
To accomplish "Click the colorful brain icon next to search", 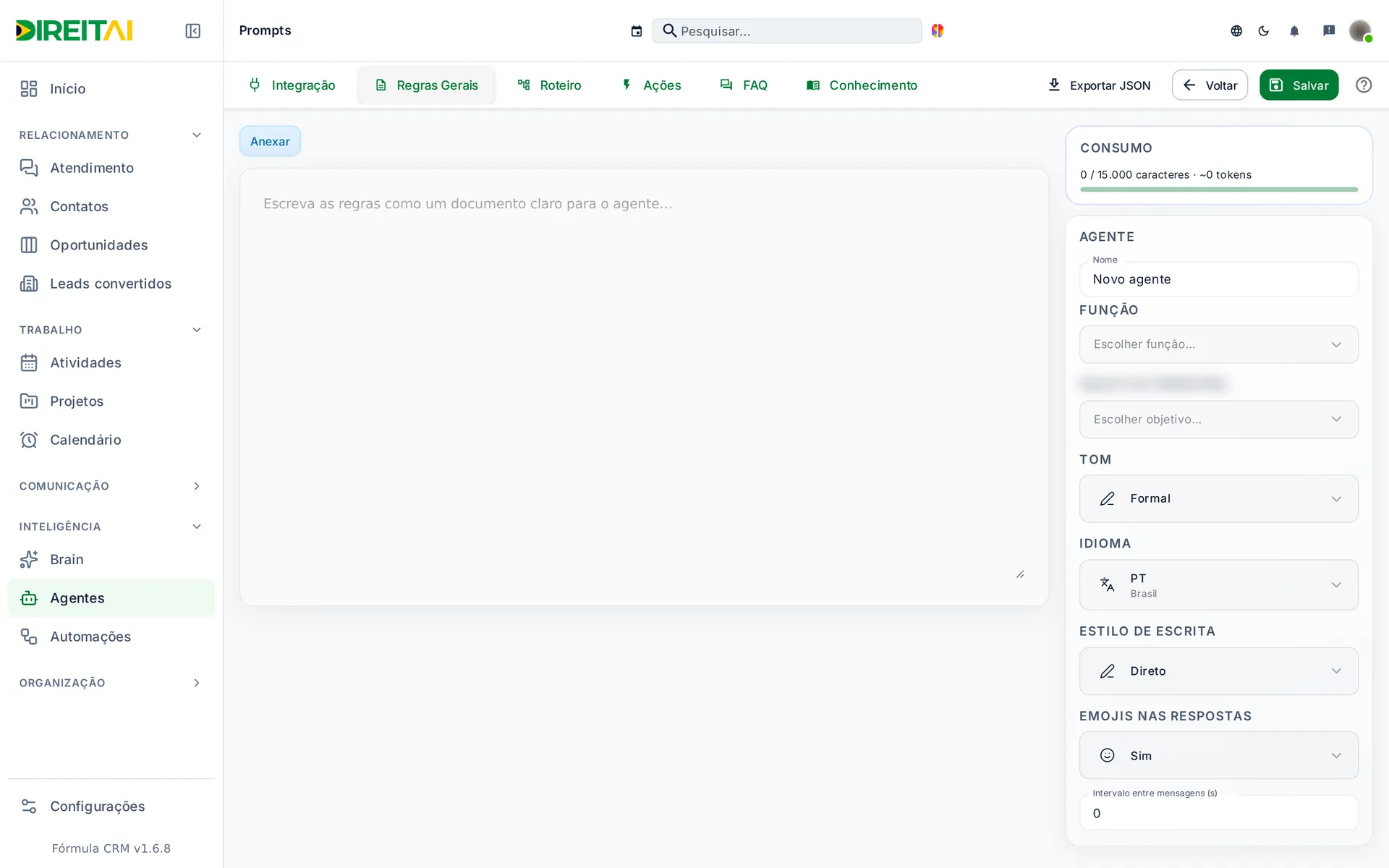I will pyautogui.click(x=938, y=30).
